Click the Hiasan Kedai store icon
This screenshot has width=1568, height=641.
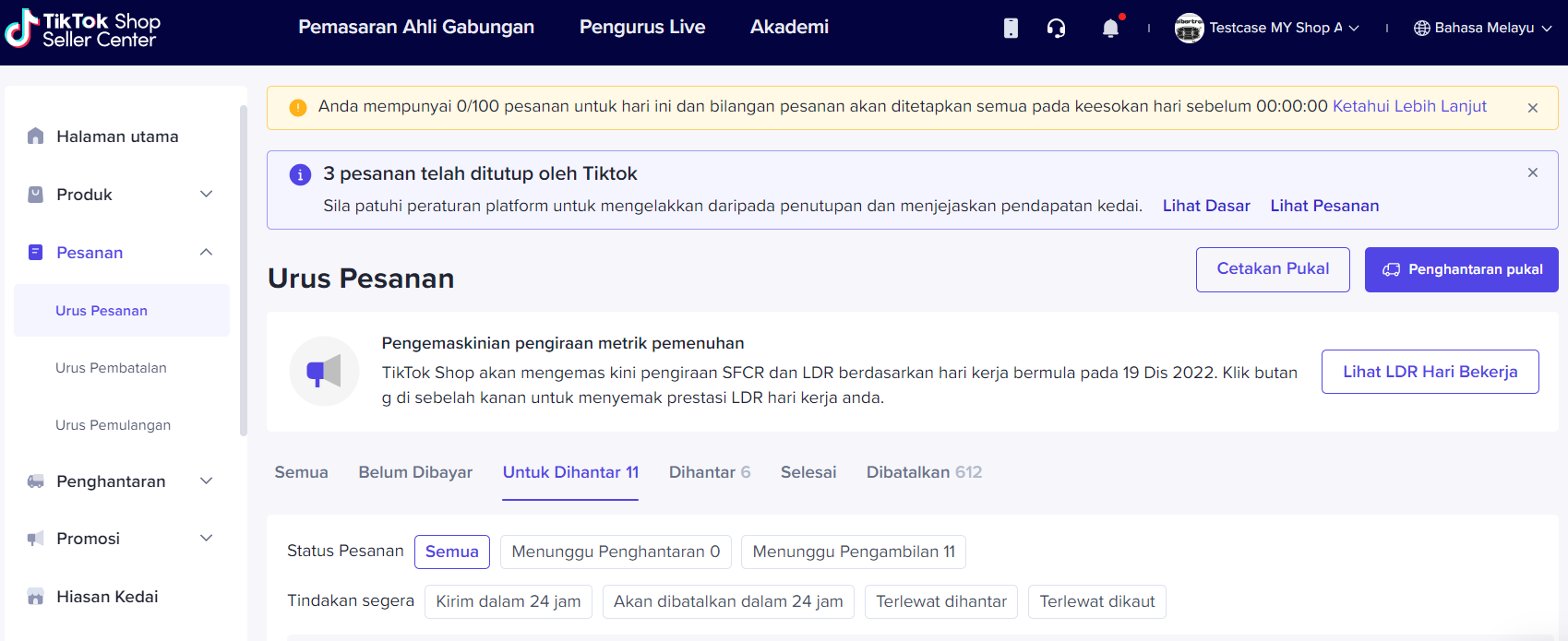36,597
